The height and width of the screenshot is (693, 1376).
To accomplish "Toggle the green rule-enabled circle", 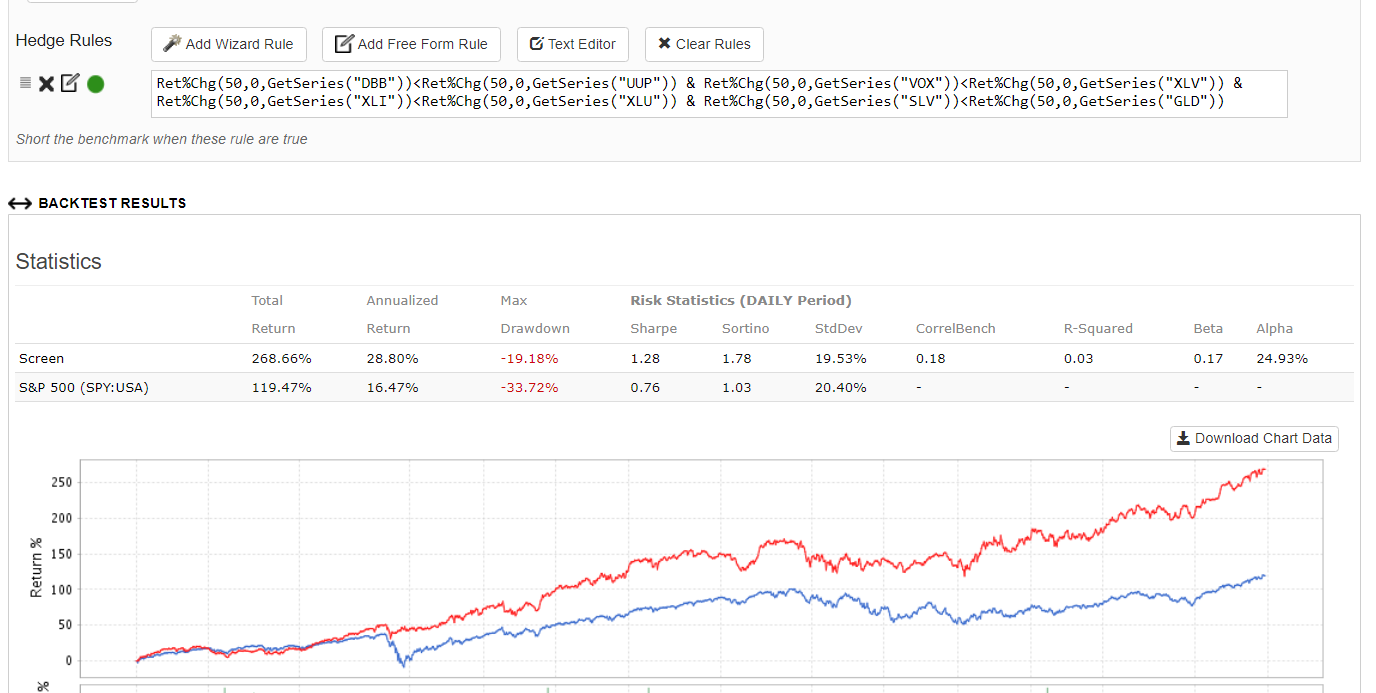I will (96, 84).
